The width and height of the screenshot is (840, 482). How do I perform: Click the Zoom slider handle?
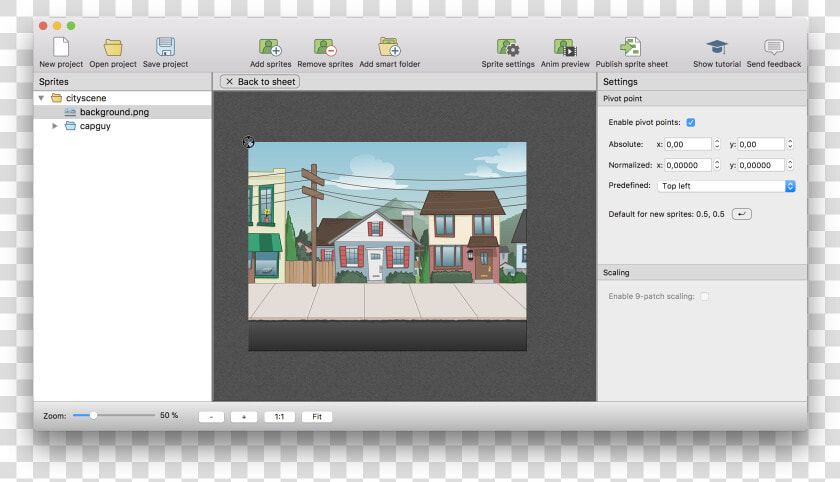click(93, 415)
